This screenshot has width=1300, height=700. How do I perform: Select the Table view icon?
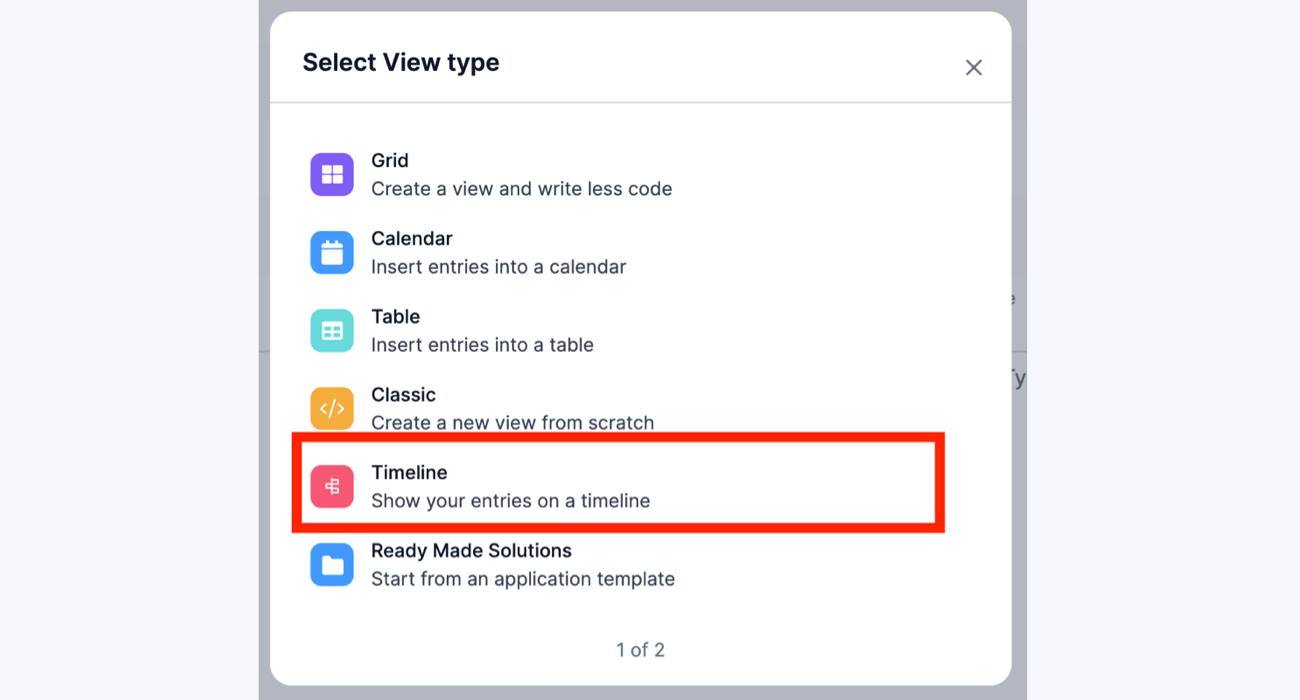[x=332, y=330]
